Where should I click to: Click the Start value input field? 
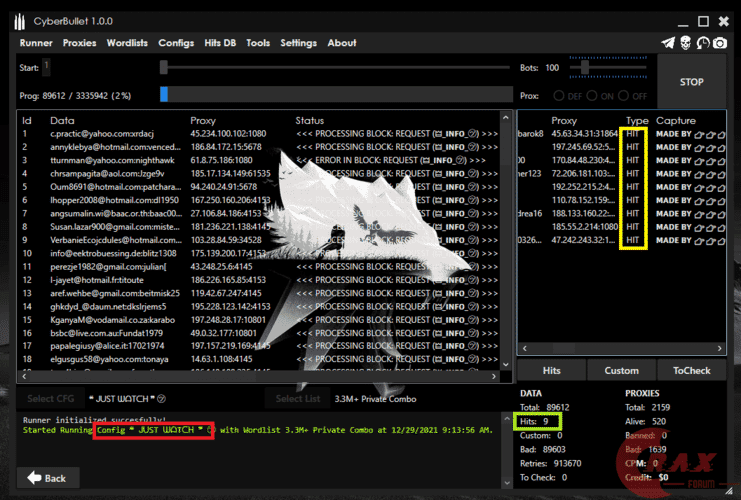pos(46,67)
